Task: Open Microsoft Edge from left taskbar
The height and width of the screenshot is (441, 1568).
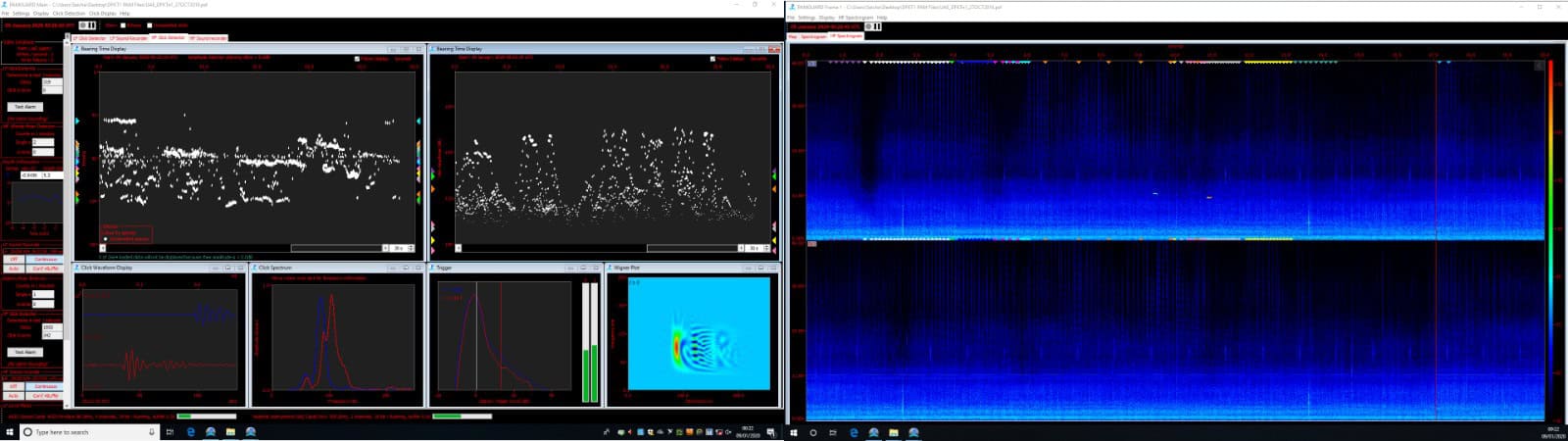Action: [x=190, y=432]
